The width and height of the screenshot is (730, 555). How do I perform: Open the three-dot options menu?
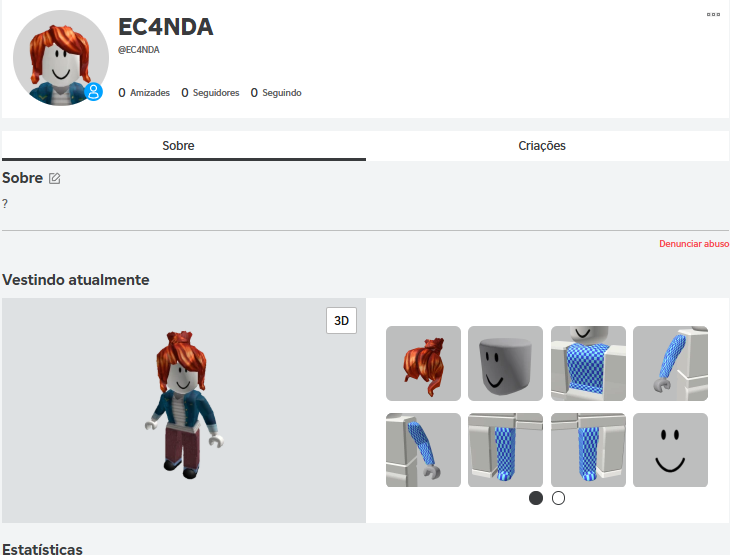pos(713,14)
